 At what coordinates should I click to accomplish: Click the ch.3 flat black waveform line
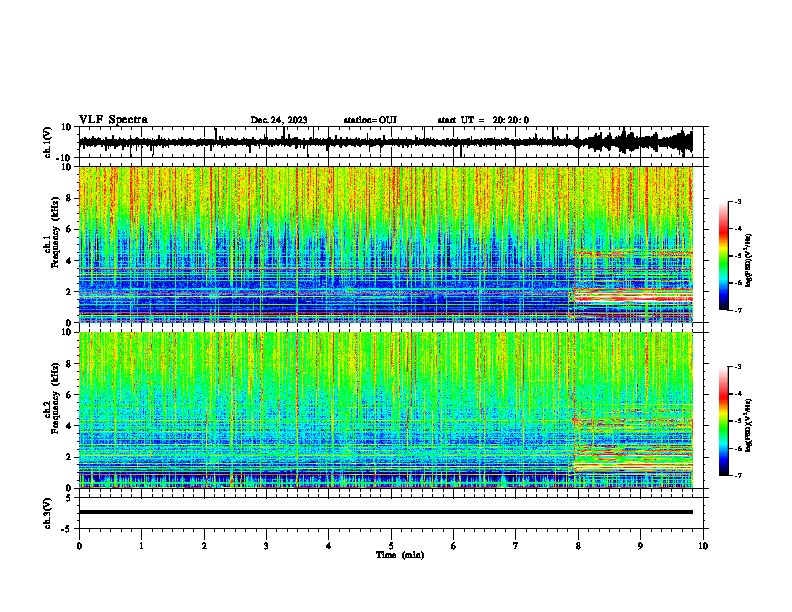click(386, 512)
